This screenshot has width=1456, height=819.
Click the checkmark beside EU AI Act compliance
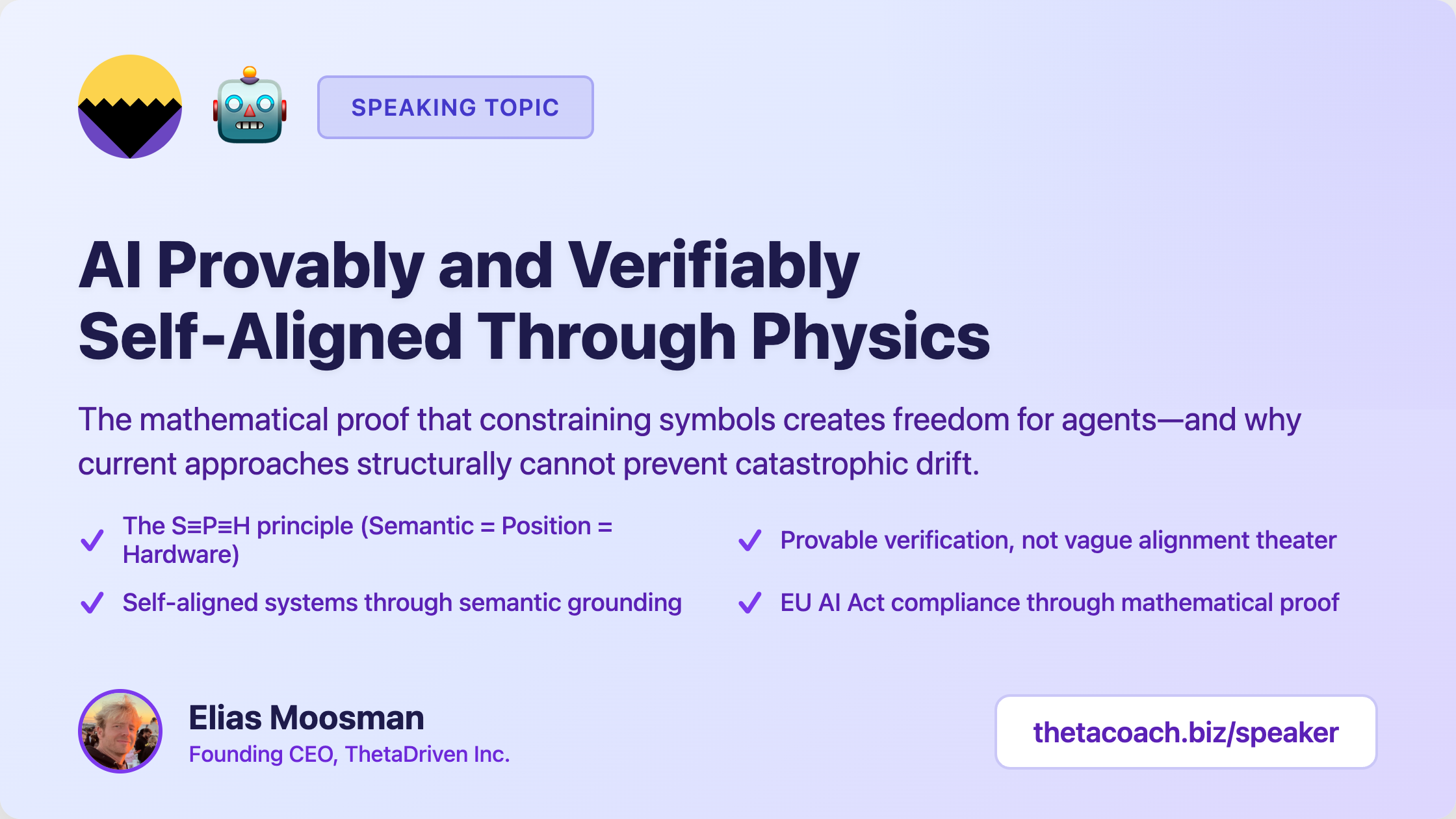coord(750,603)
